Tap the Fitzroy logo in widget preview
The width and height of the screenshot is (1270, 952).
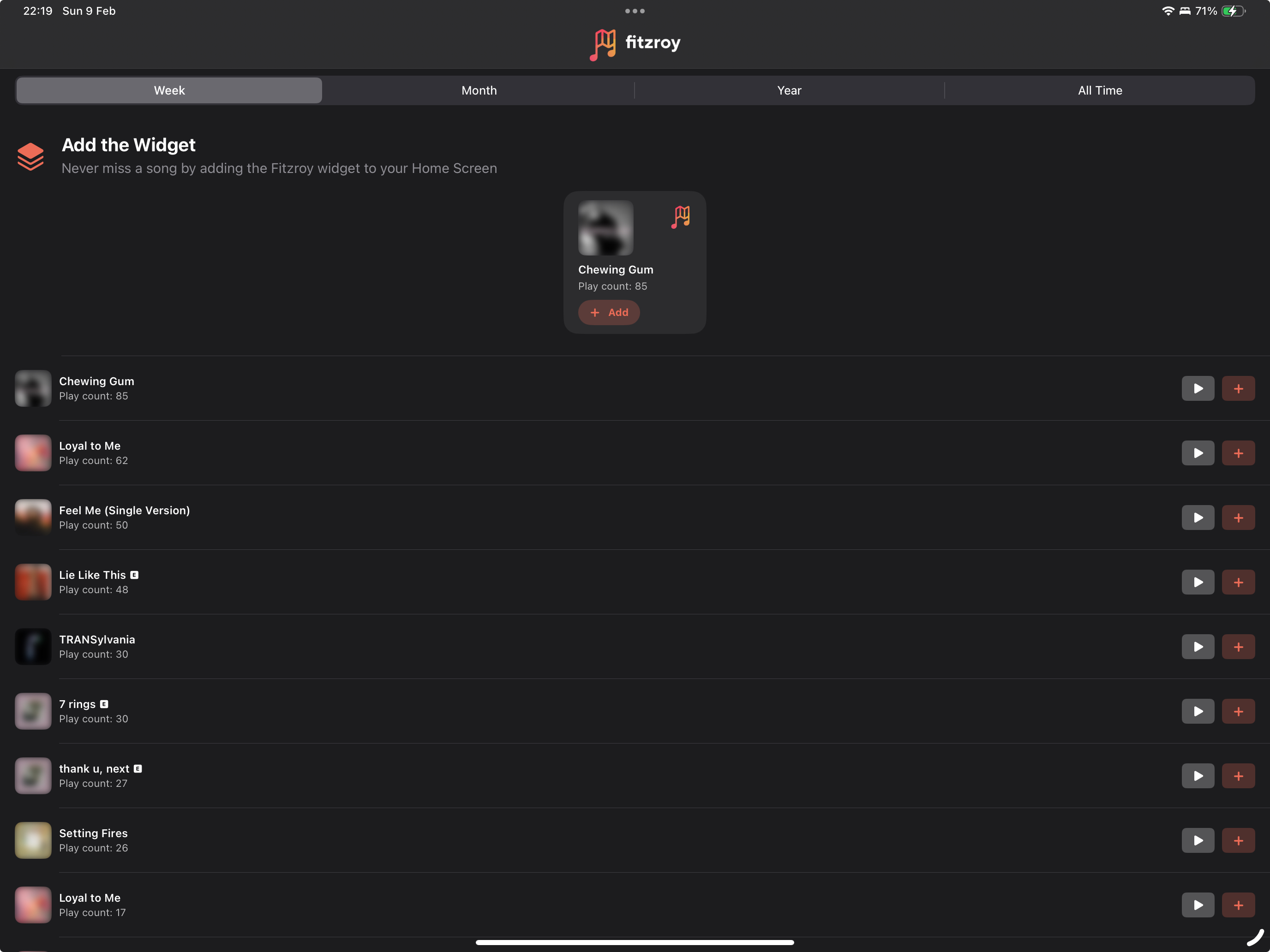click(681, 218)
